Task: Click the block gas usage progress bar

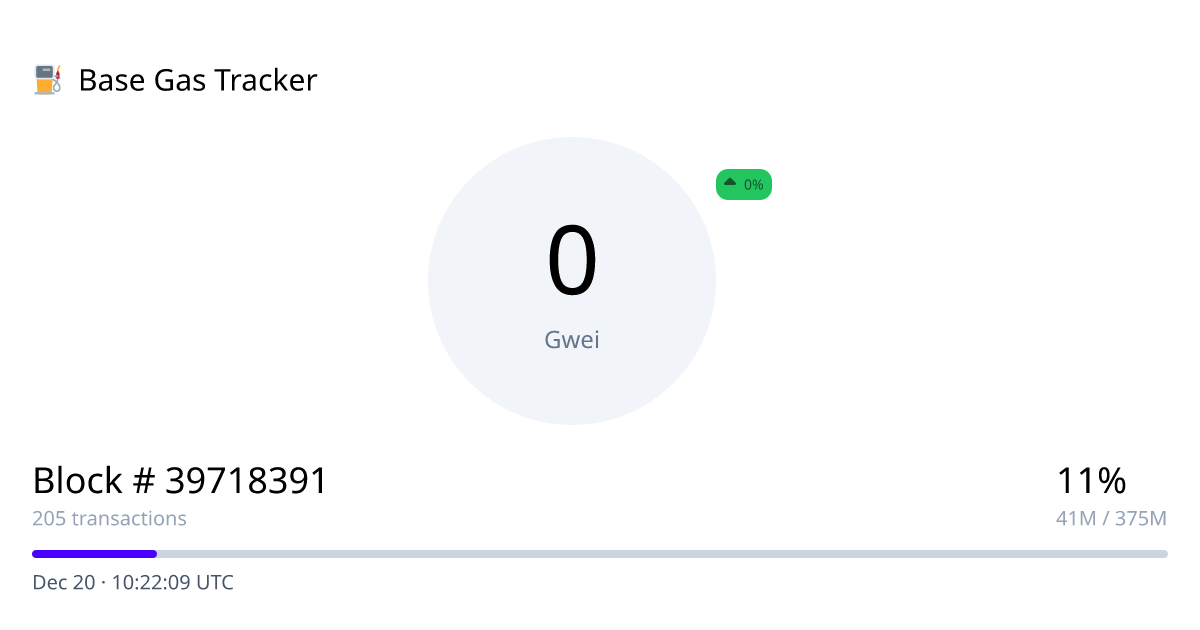Action: click(600, 553)
